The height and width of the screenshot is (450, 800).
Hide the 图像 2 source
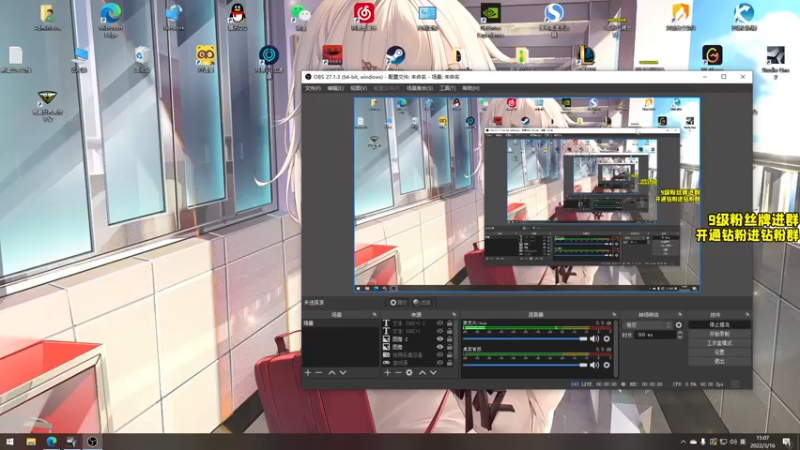pos(440,339)
